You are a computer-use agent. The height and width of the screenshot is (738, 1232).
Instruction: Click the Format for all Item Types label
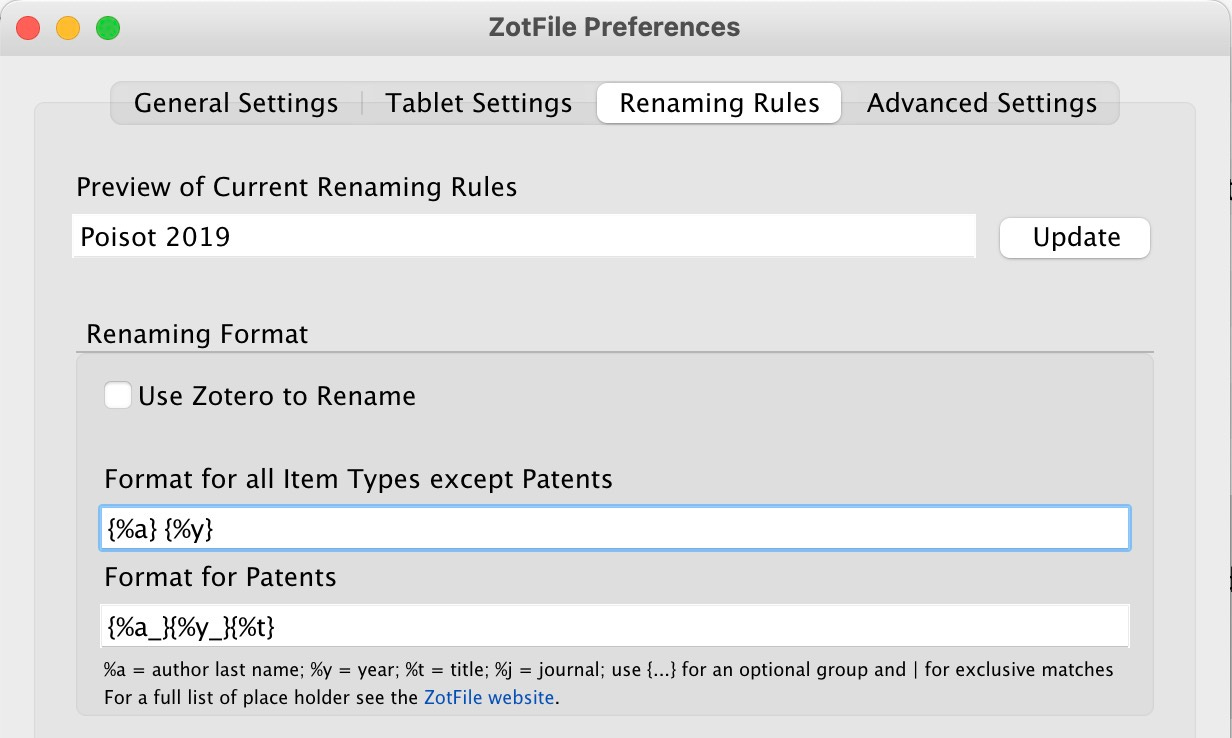[x=358, y=479]
